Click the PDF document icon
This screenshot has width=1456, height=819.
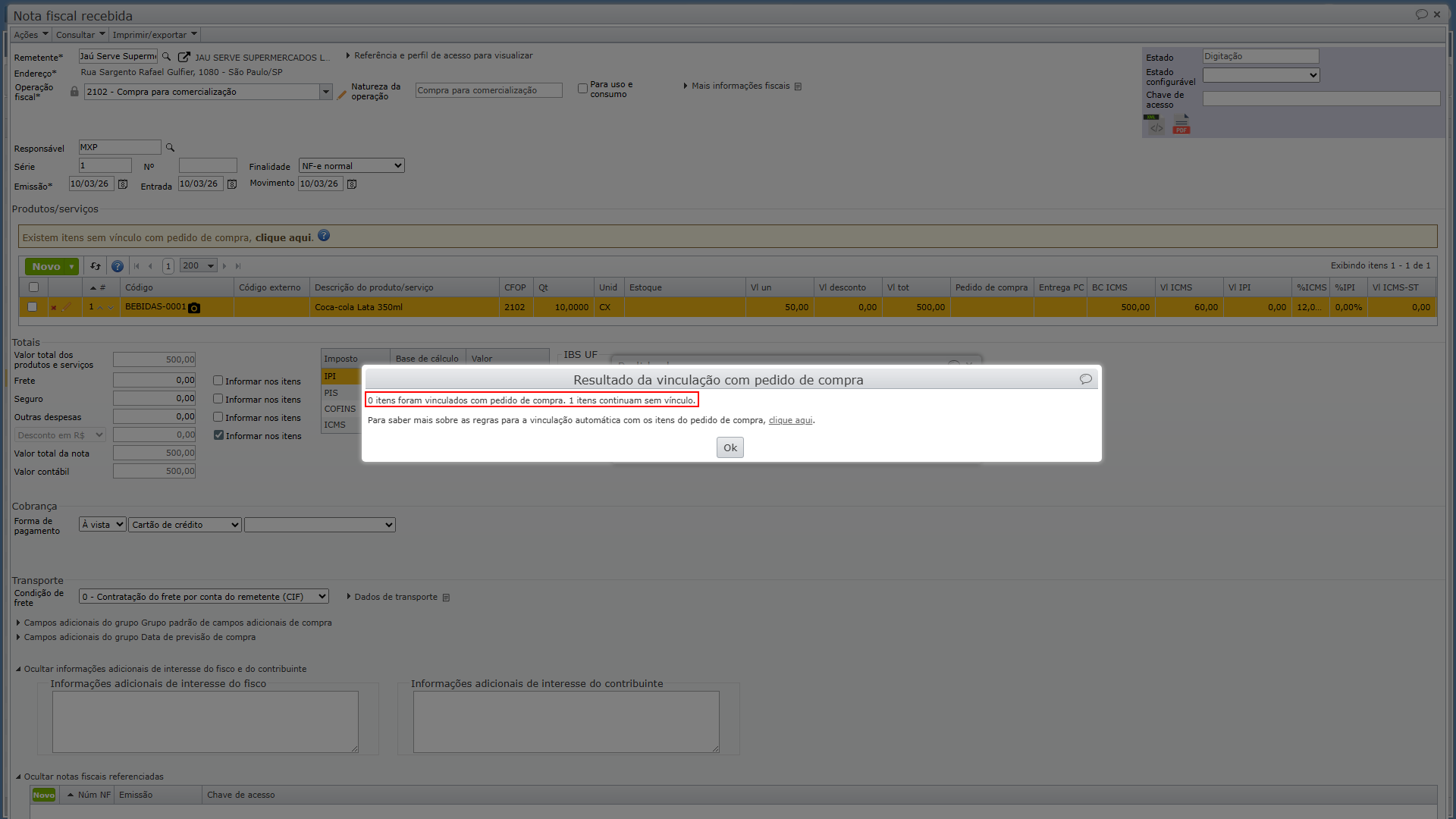[x=1181, y=124]
